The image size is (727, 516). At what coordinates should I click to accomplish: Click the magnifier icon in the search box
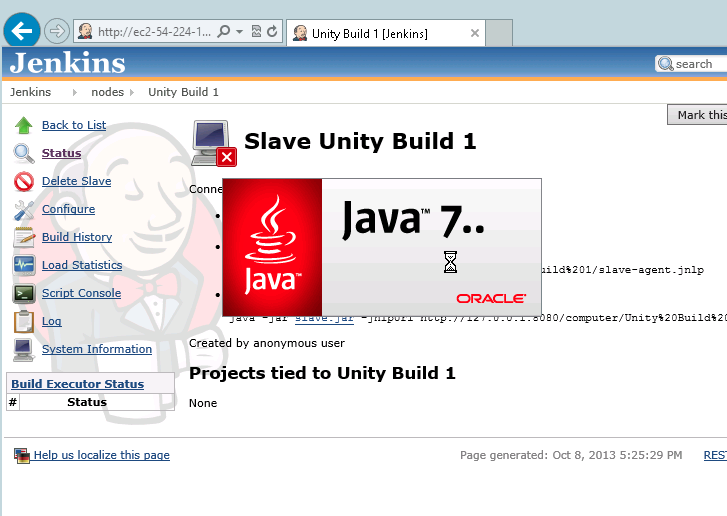[x=665, y=64]
